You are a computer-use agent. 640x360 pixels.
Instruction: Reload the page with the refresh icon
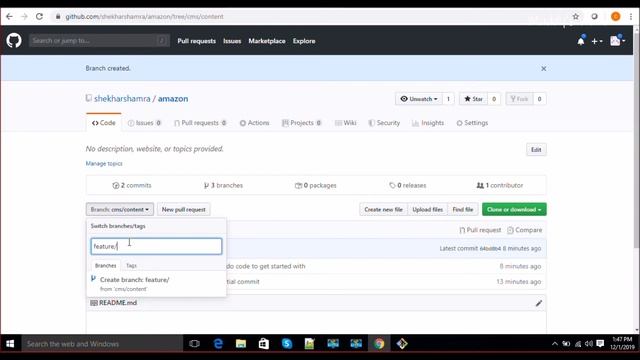[x=39, y=17]
